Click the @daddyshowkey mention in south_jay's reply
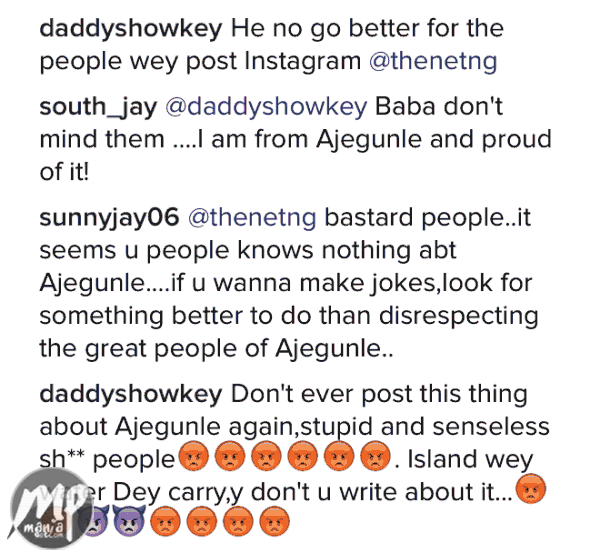 [266, 107]
